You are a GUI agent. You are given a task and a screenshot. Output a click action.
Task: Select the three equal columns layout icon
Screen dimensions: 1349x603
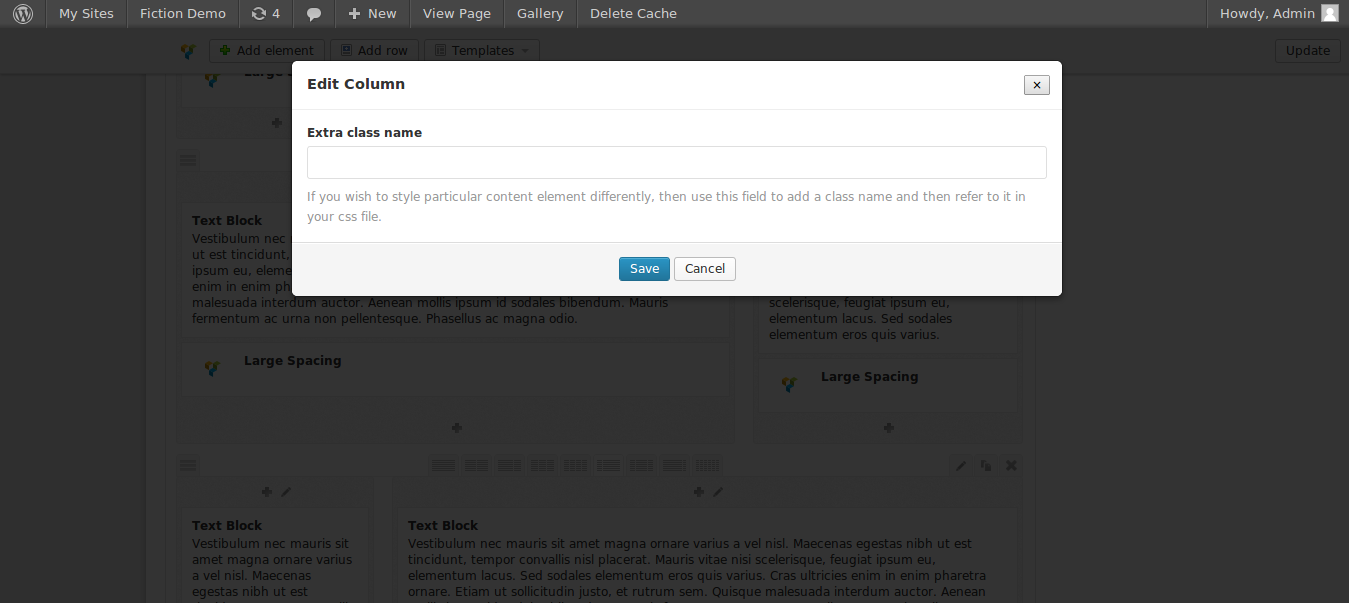pyautogui.click(x=542, y=465)
